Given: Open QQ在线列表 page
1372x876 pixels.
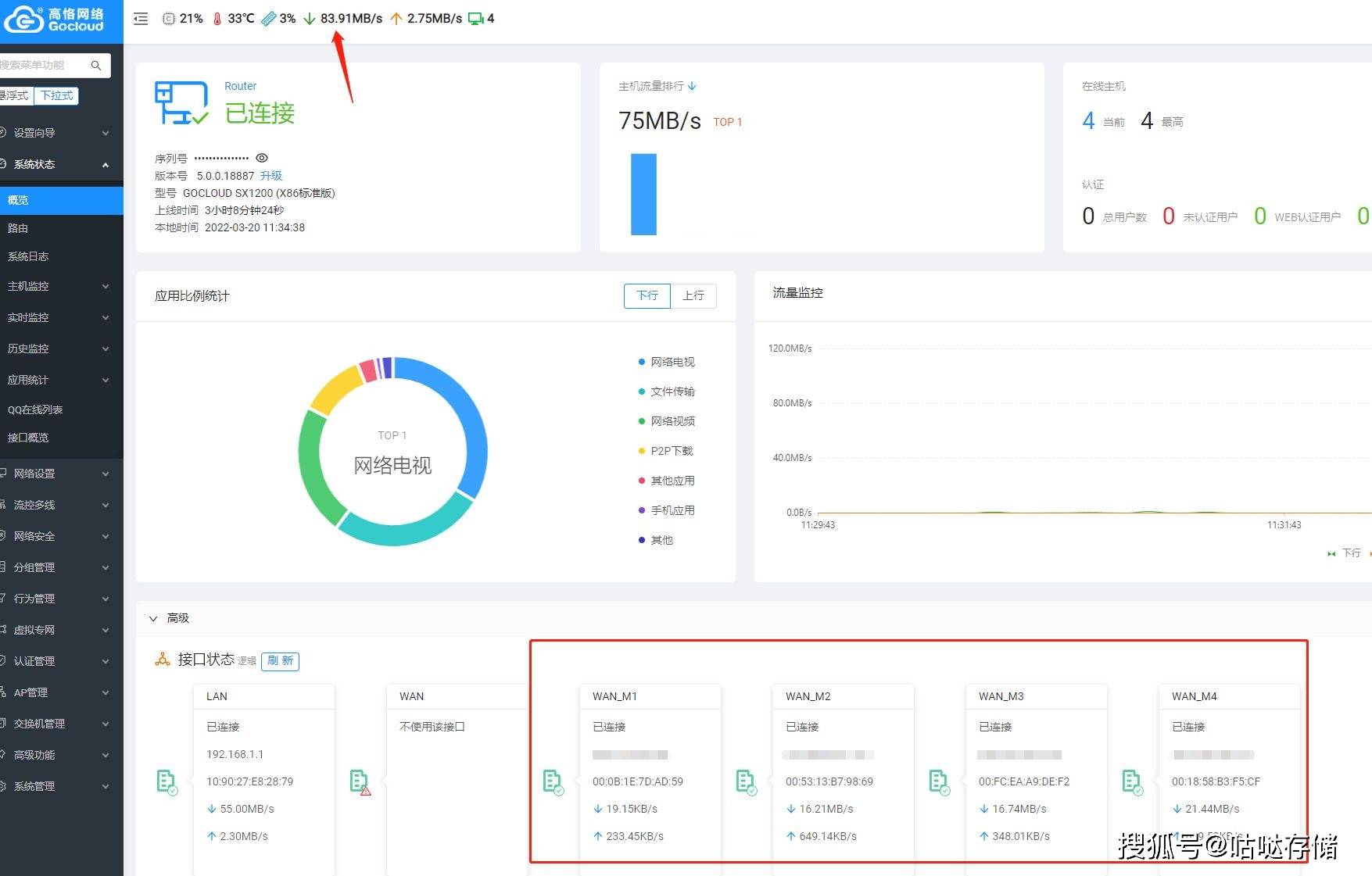Looking at the screenshot, I should [62, 409].
